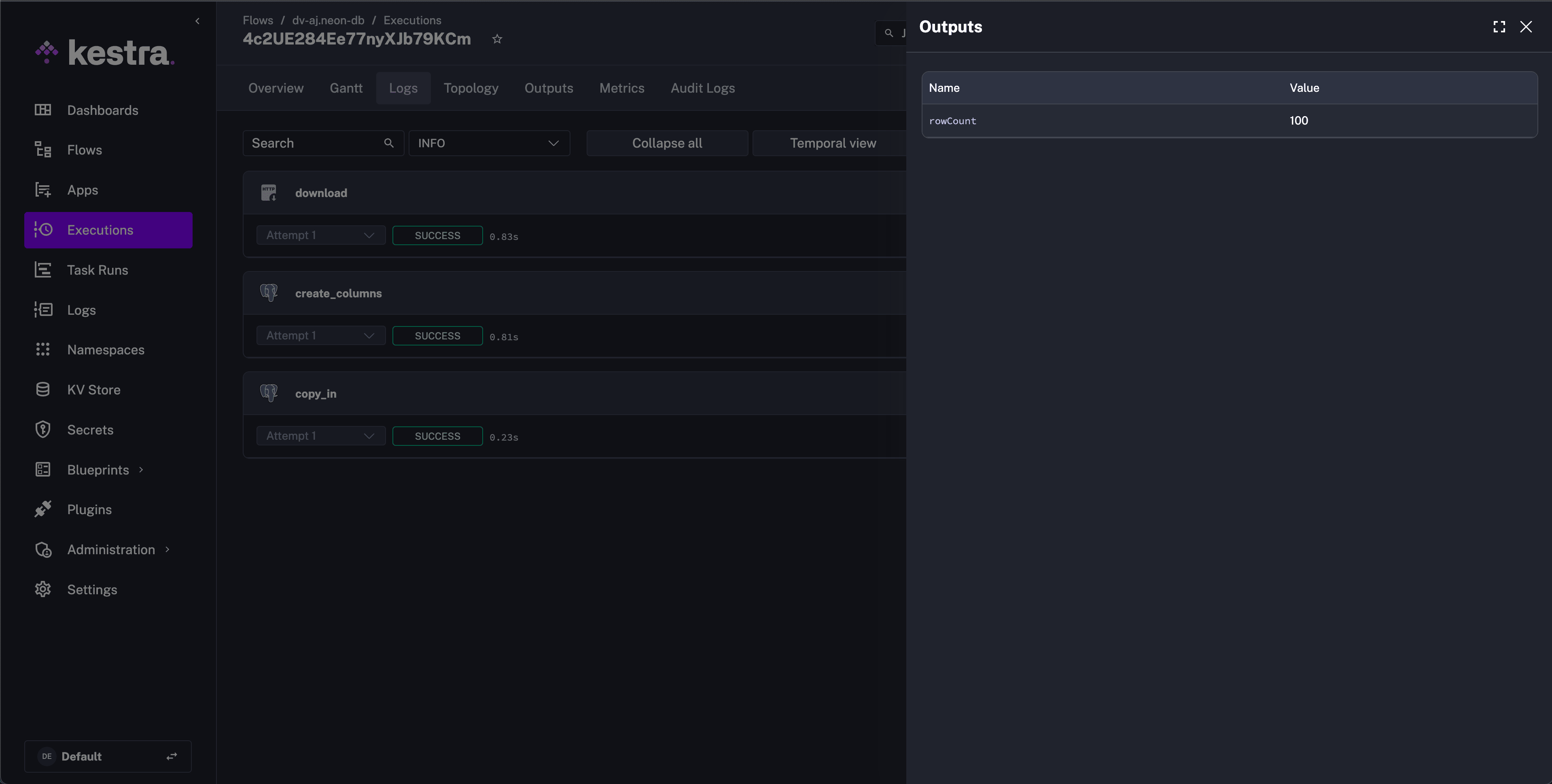Open Attempt 1 dropdown for download task
Screen dimensions: 1552x784
coord(320,235)
